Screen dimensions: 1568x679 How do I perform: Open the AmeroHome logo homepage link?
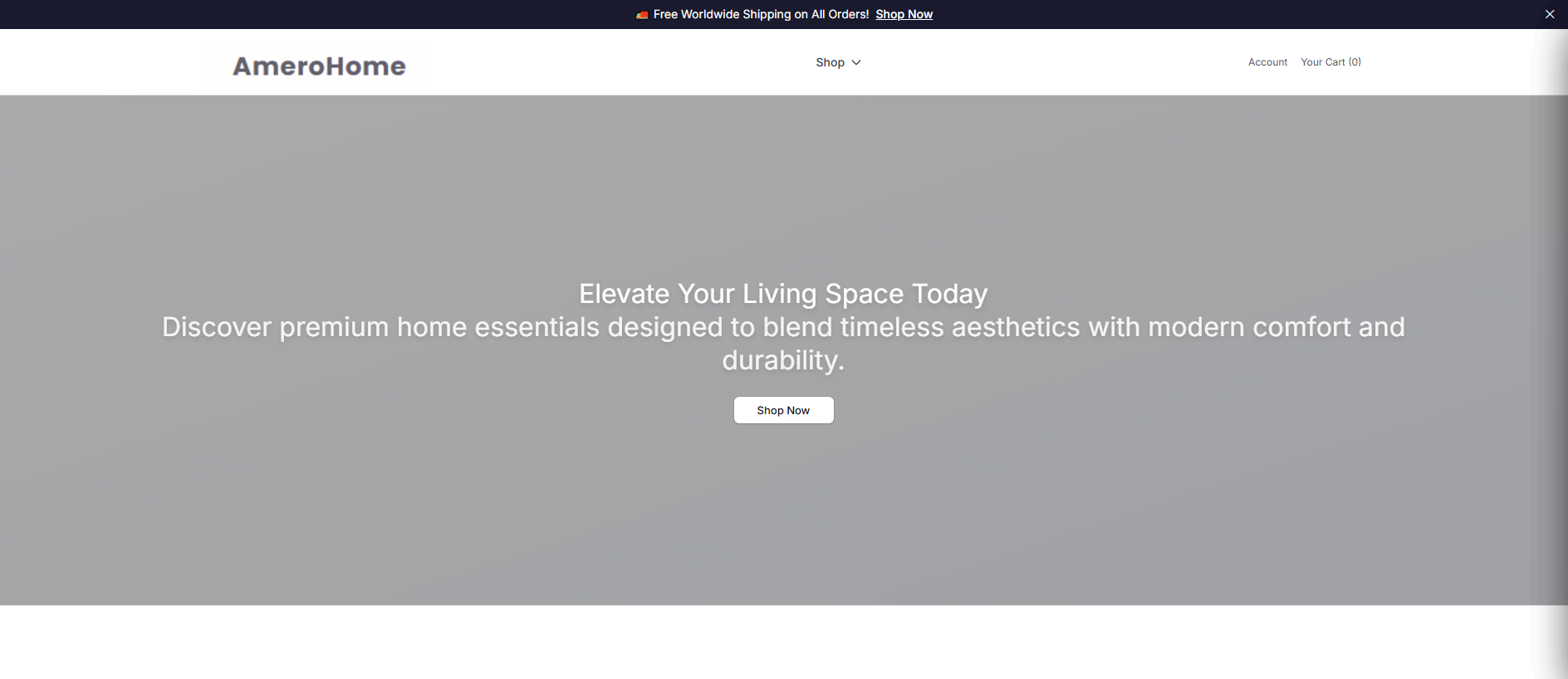tap(319, 66)
